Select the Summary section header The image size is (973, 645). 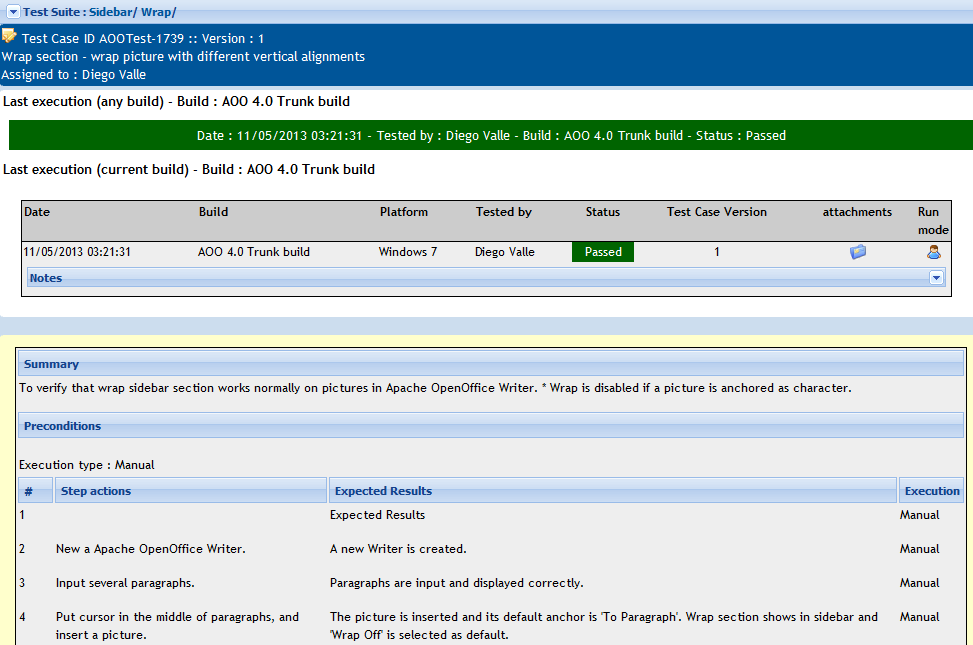pyautogui.click(x=490, y=364)
